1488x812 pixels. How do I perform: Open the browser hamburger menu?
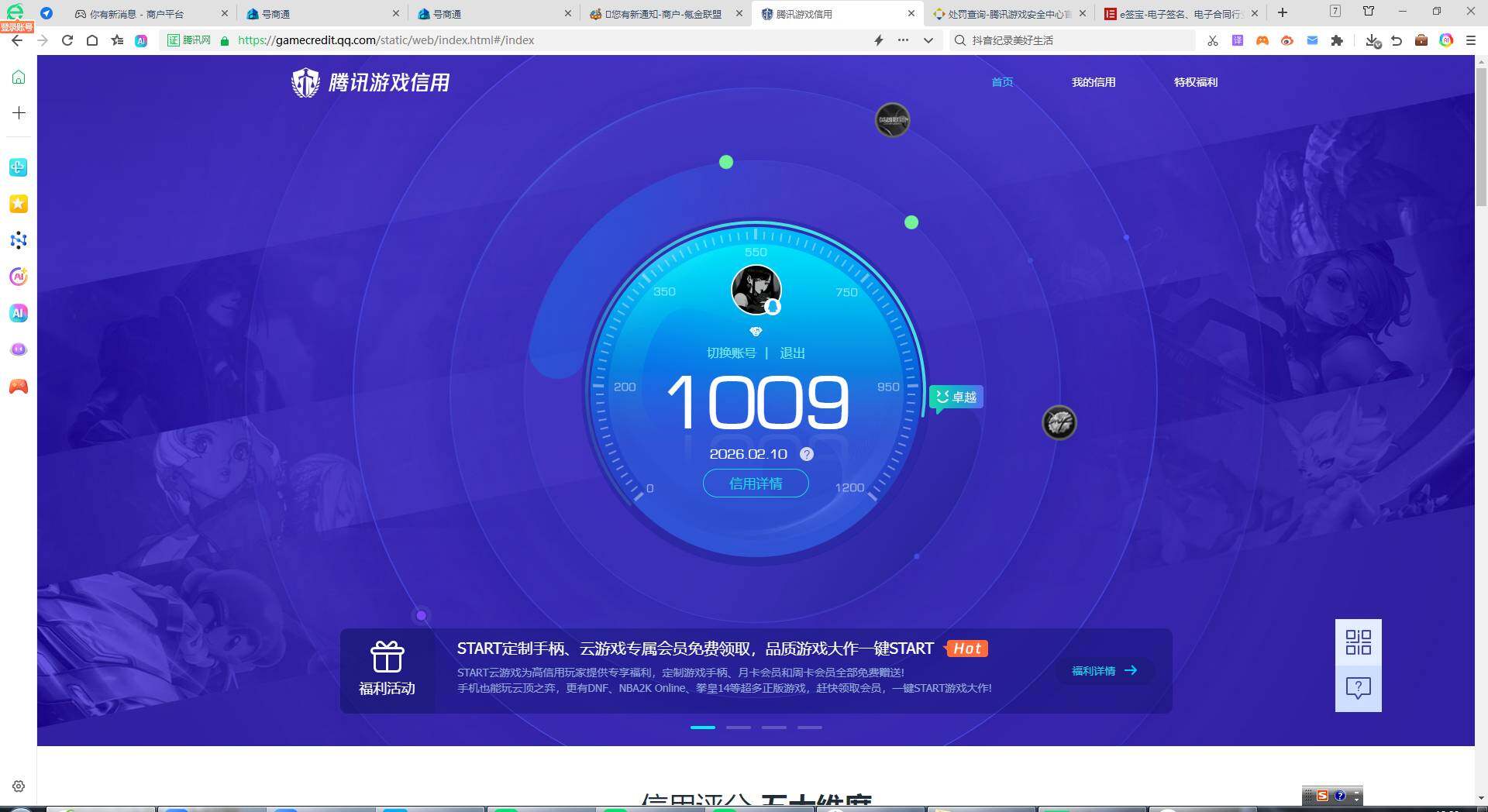coord(1471,40)
